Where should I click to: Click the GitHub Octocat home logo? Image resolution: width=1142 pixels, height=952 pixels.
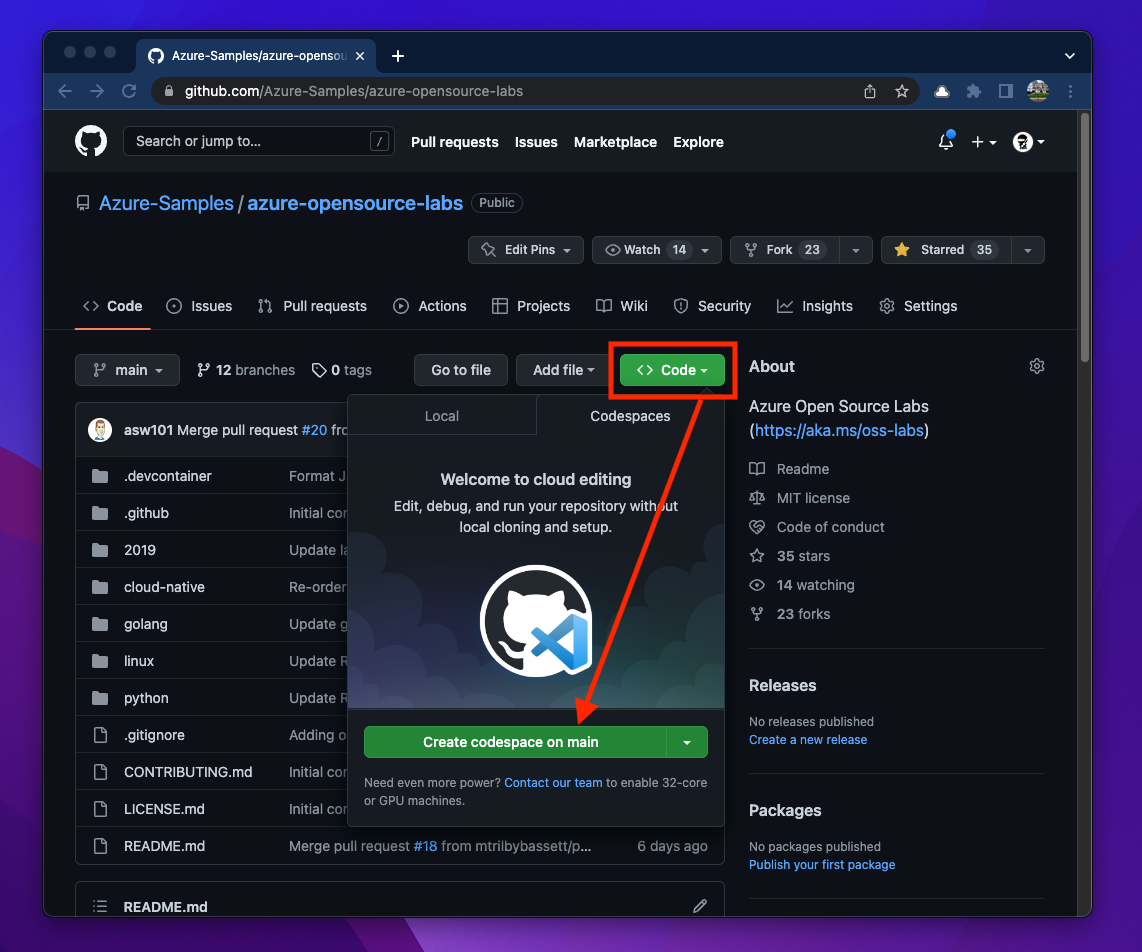click(91, 141)
